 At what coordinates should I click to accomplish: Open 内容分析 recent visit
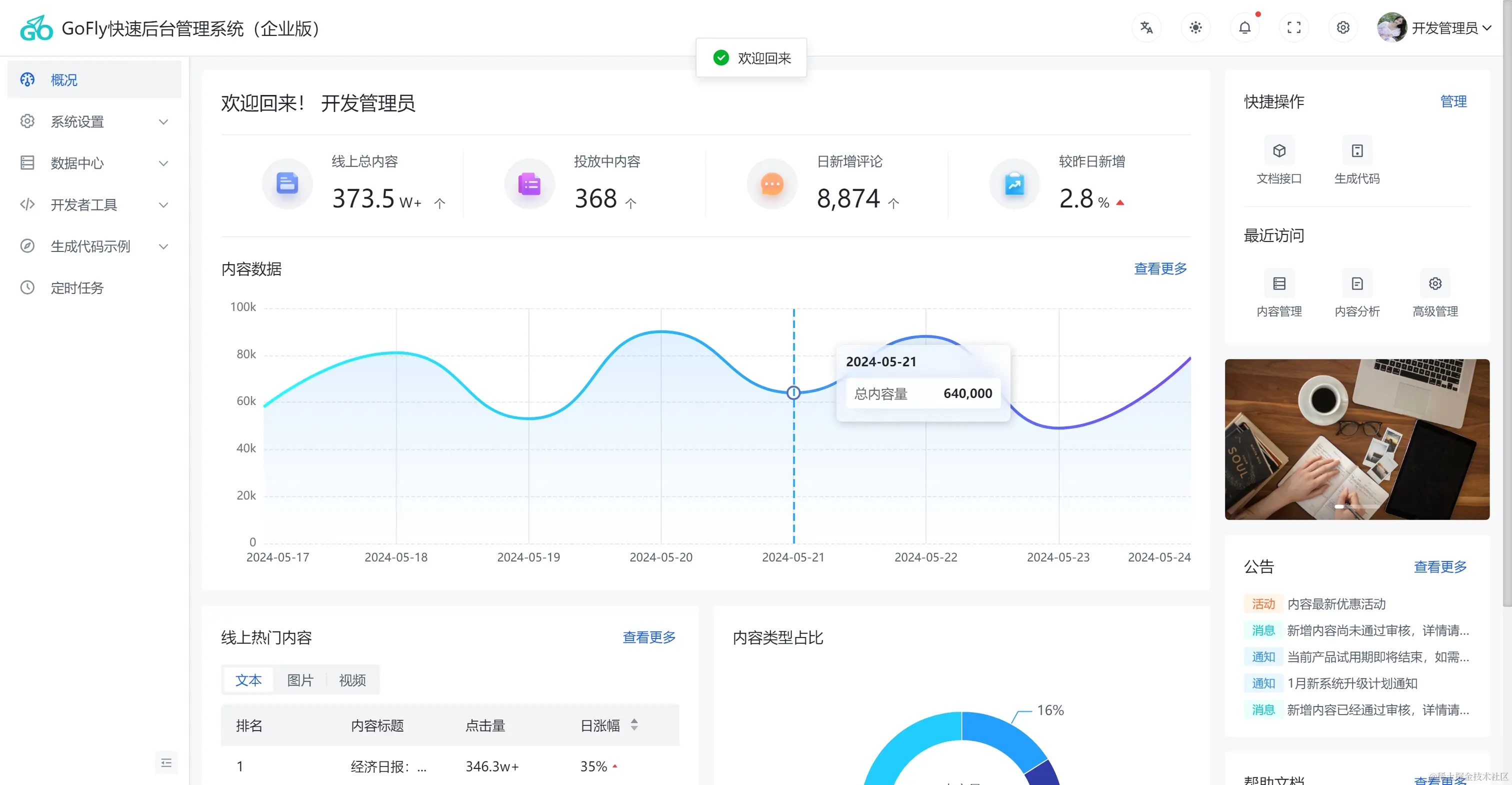1357,294
